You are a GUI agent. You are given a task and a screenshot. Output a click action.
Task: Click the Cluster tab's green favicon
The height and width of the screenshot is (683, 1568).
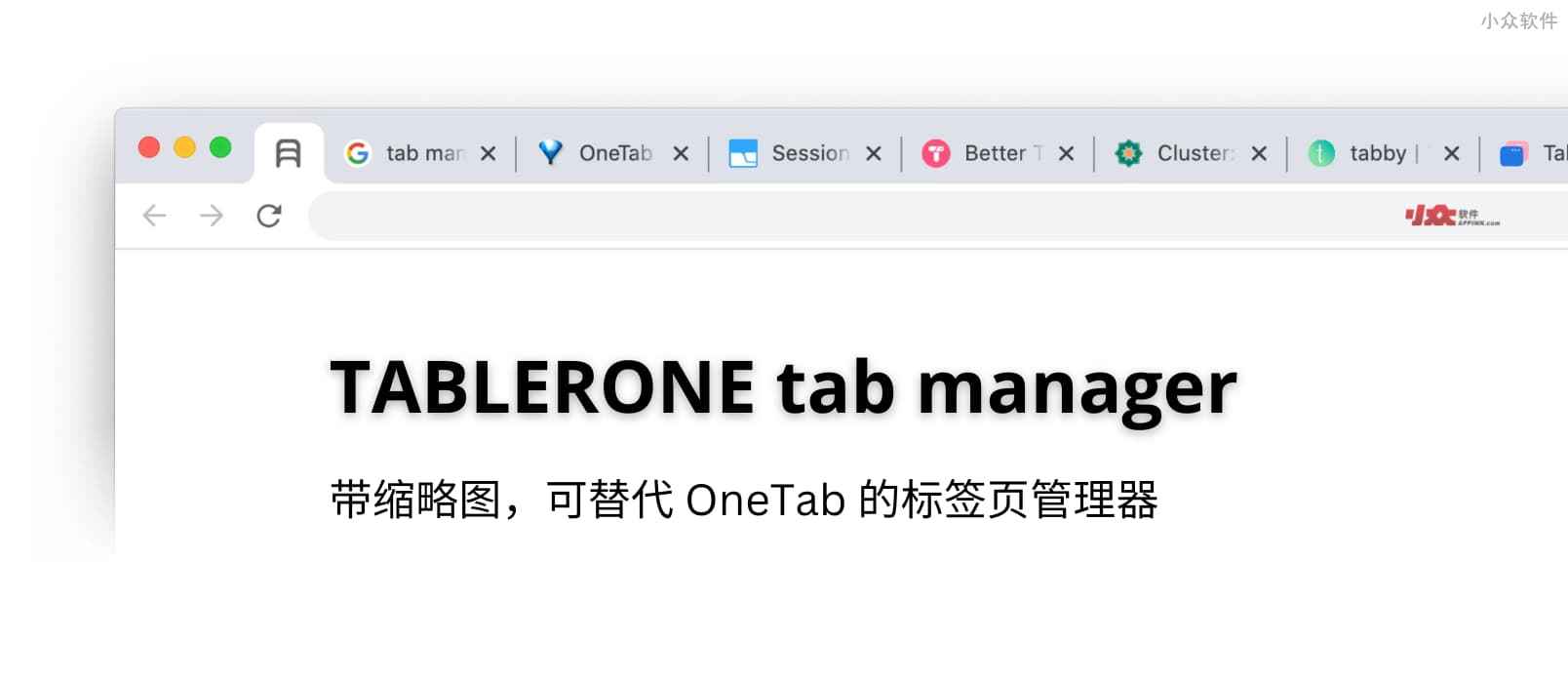pyautogui.click(x=1128, y=153)
